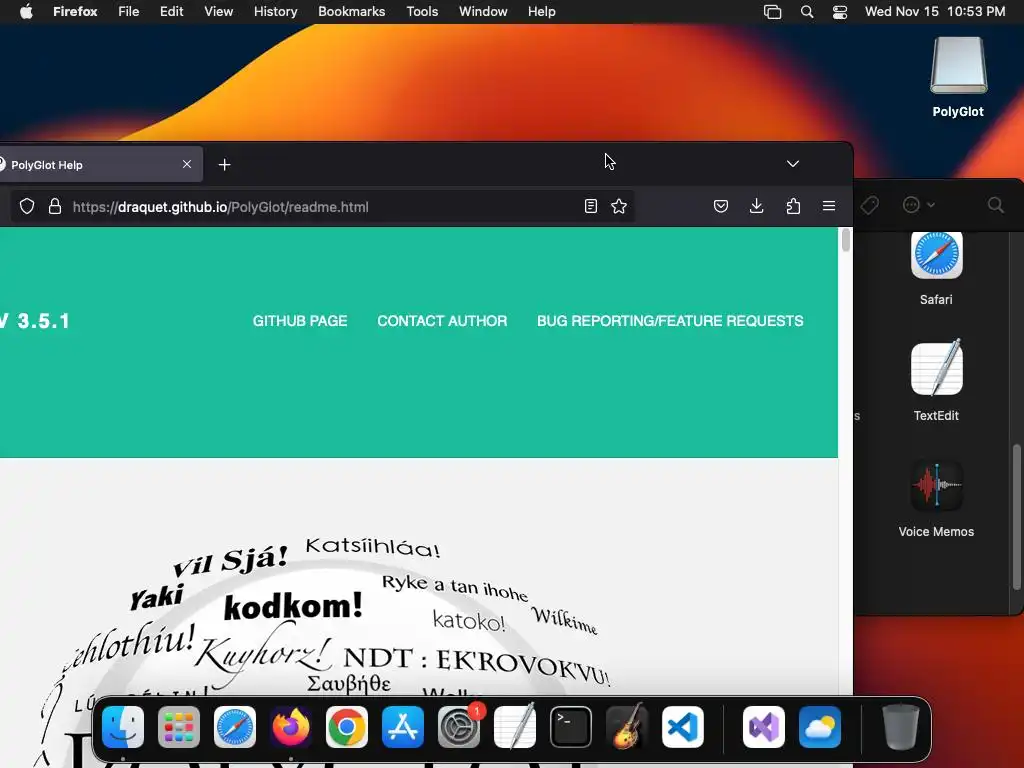The width and height of the screenshot is (1024, 768).
Task: Open the File menu
Action: point(129,12)
